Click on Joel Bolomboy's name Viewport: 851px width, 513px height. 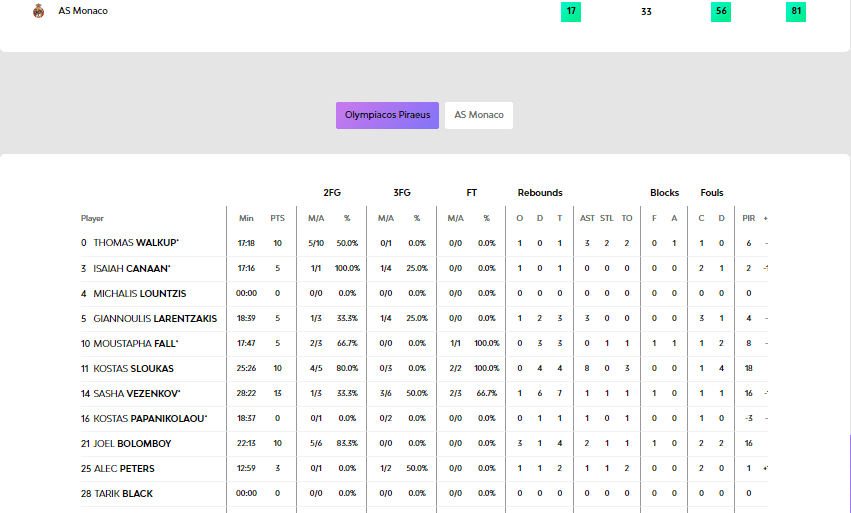coord(132,443)
